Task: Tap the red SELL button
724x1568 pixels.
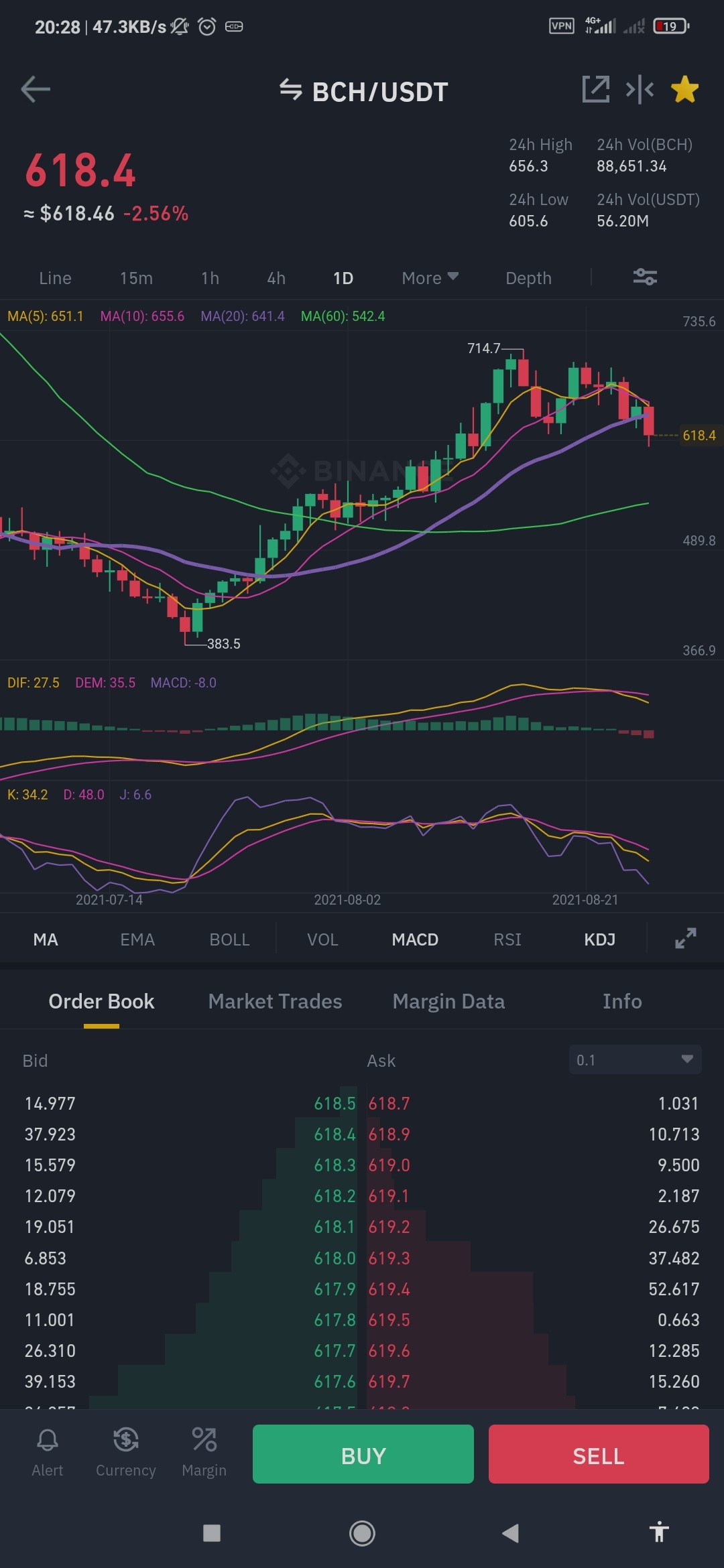Action: 599,1454
